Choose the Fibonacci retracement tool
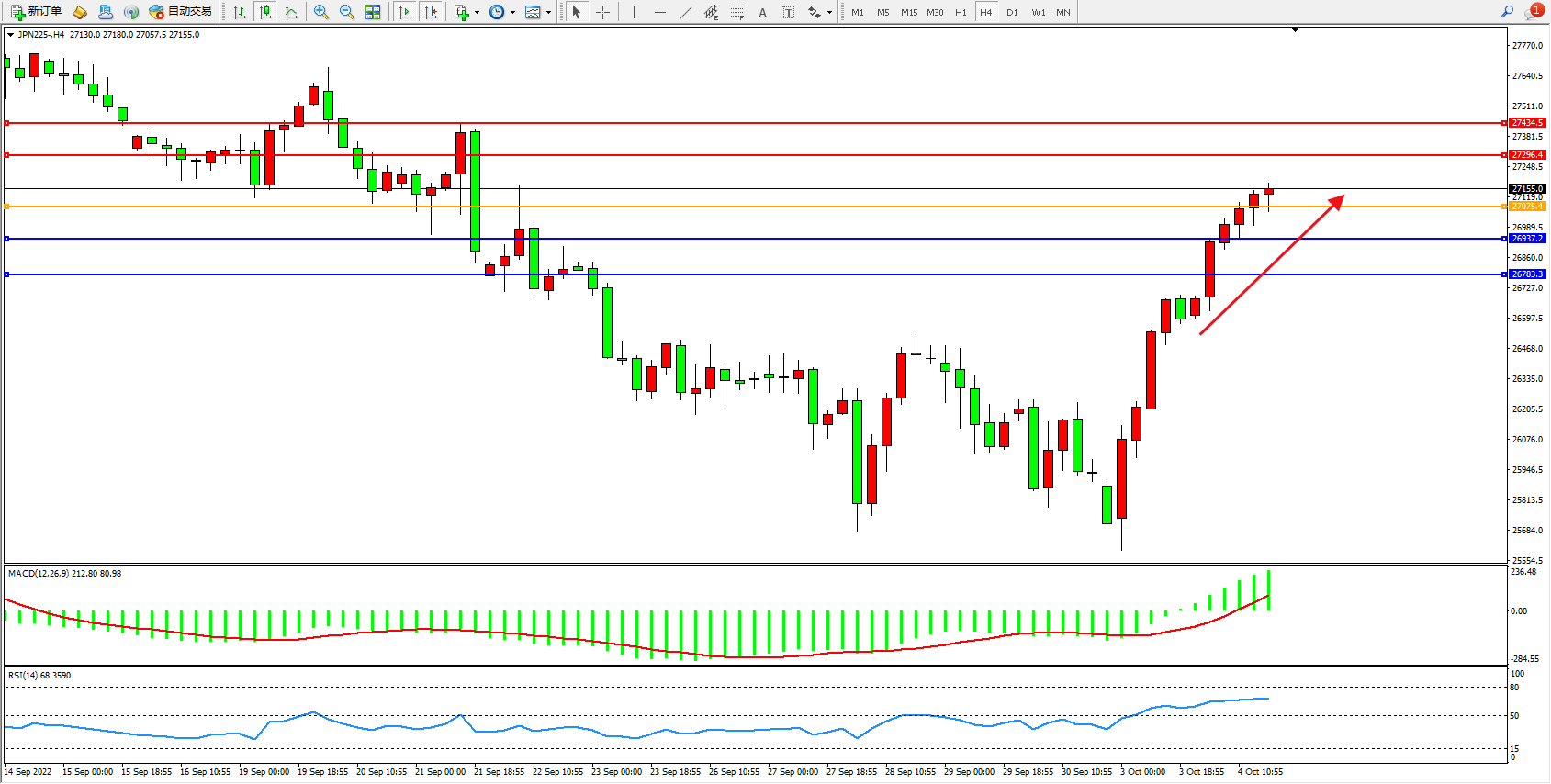The image size is (1551, 784). pyautogui.click(x=736, y=12)
